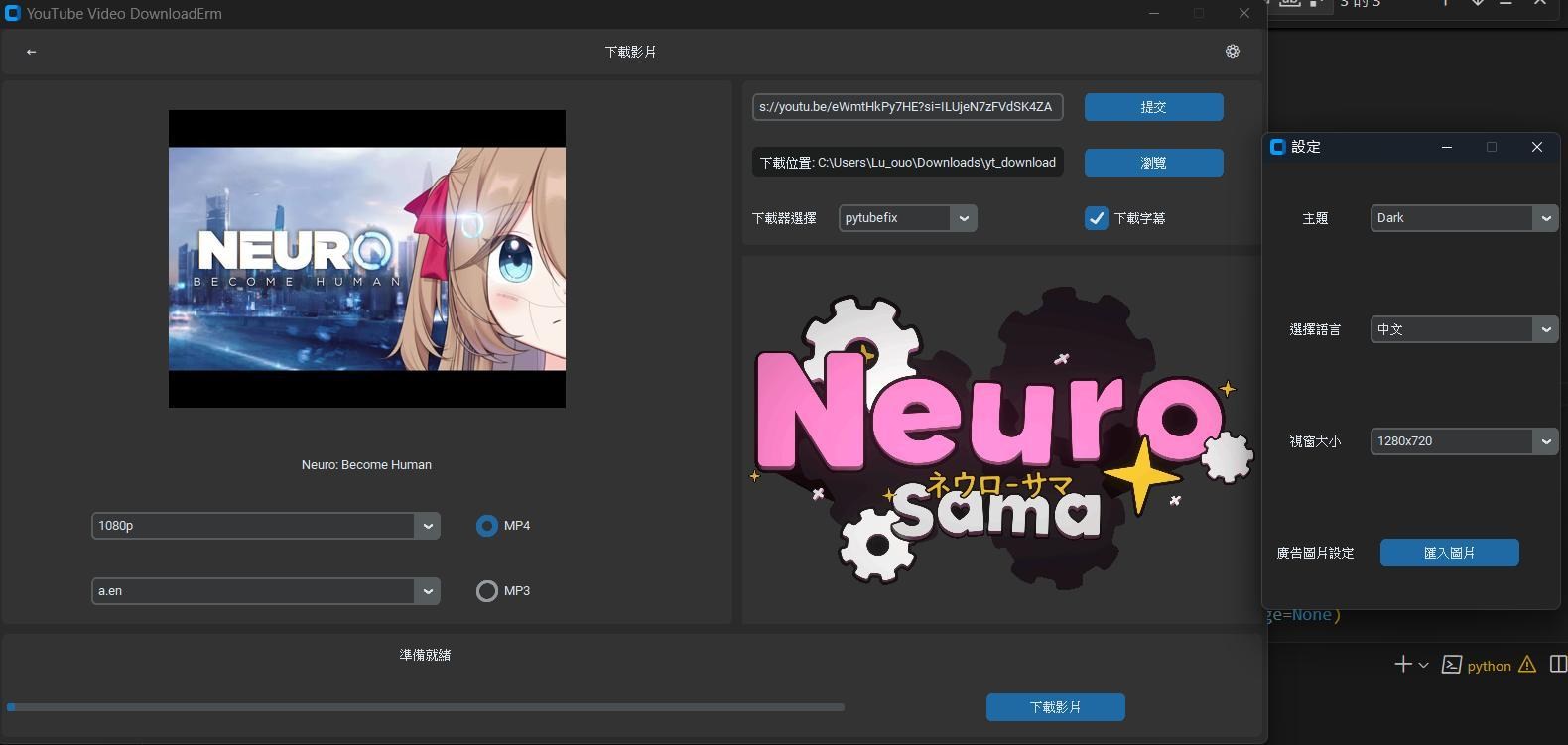Focus the YouTube URL input field
This screenshot has height=745, width=1568.
pyautogui.click(x=907, y=107)
